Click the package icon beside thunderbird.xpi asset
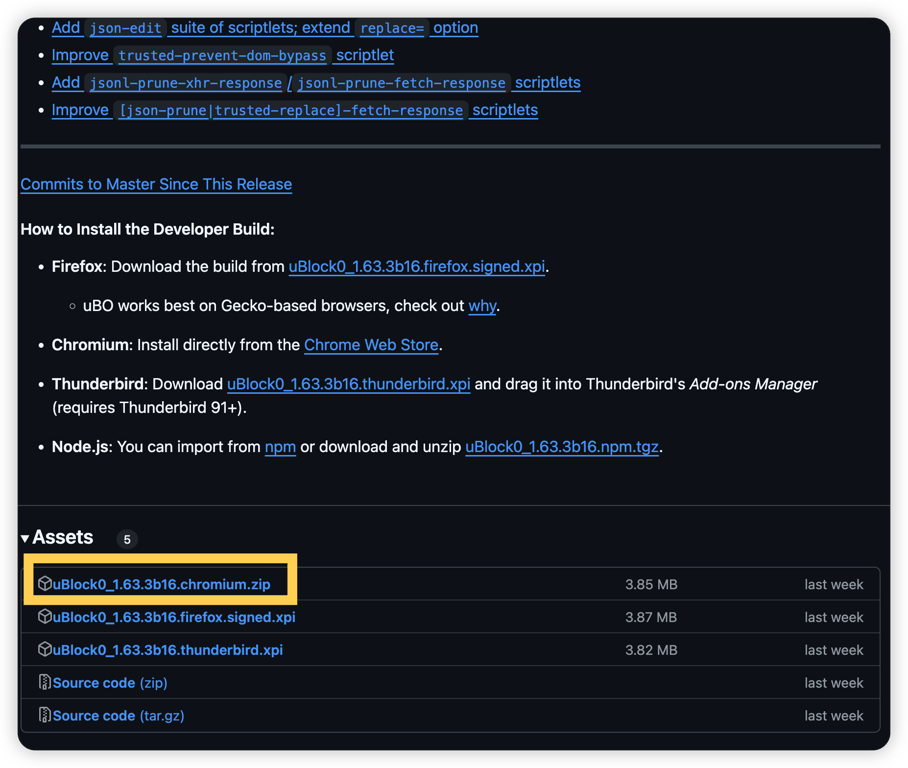908x768 pixels. click(45, 649)
